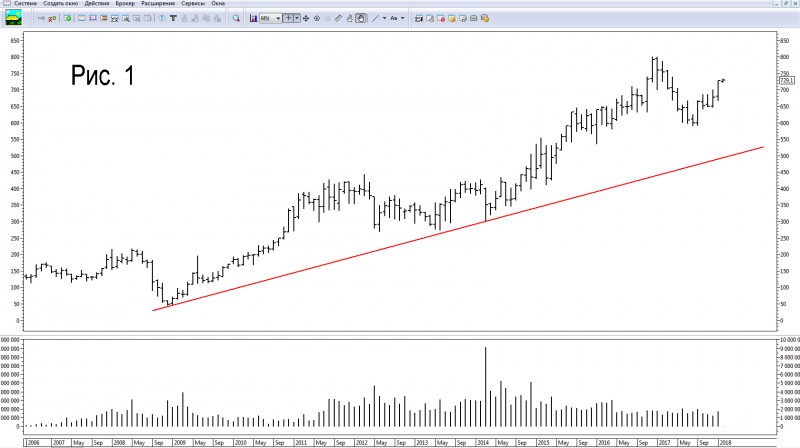Screen dimensions: 800x448
Task: Click the circular target tool icon
Action: coord(317,18)
